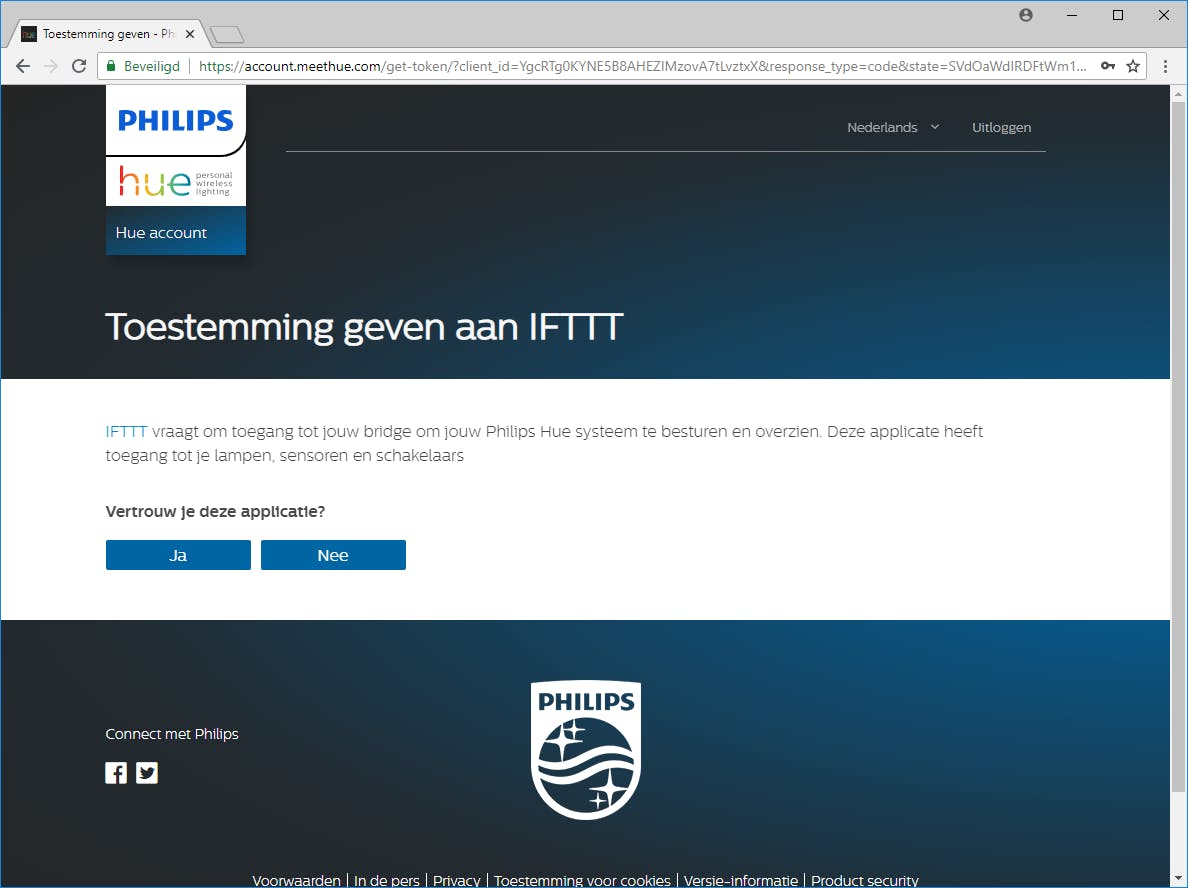Viewport: 1188px width, 888px height.
Task: Click the Philips logo in header
Action: (176, 120)
